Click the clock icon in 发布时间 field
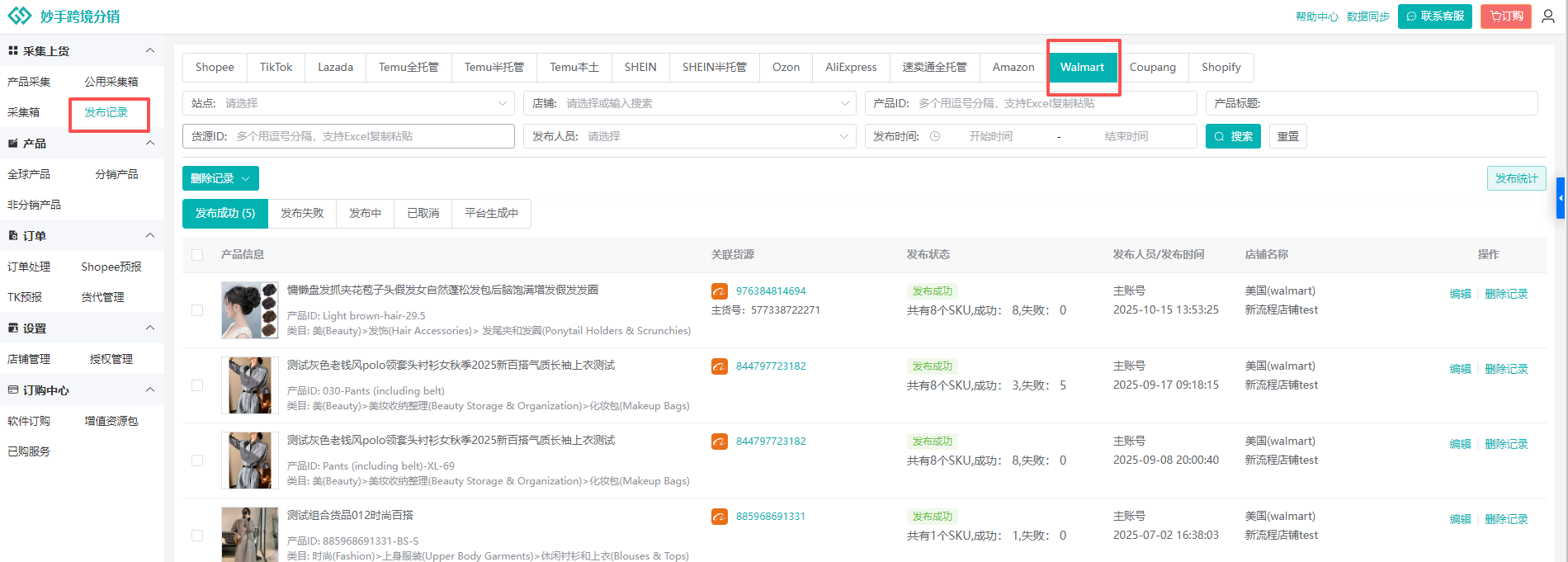 click(935, 137)
